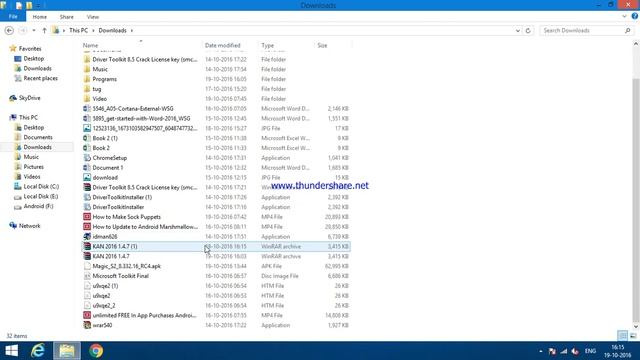Select Desktop under Favorites
Viewport: 640px width, 360px height.
tap(33, 59)
